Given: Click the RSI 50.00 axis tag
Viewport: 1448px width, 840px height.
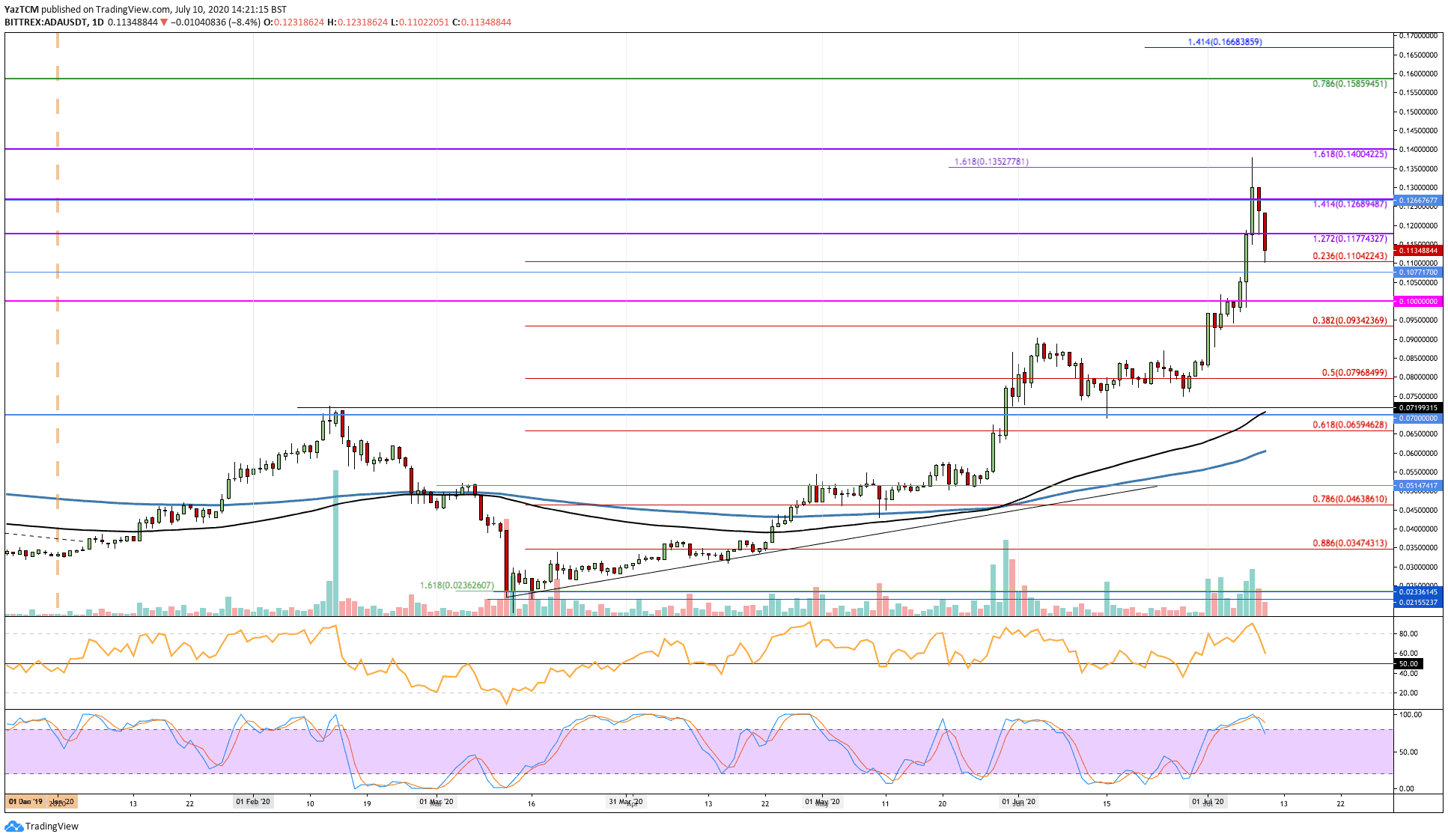Looking at the screenshot, I should (1408, 663).
